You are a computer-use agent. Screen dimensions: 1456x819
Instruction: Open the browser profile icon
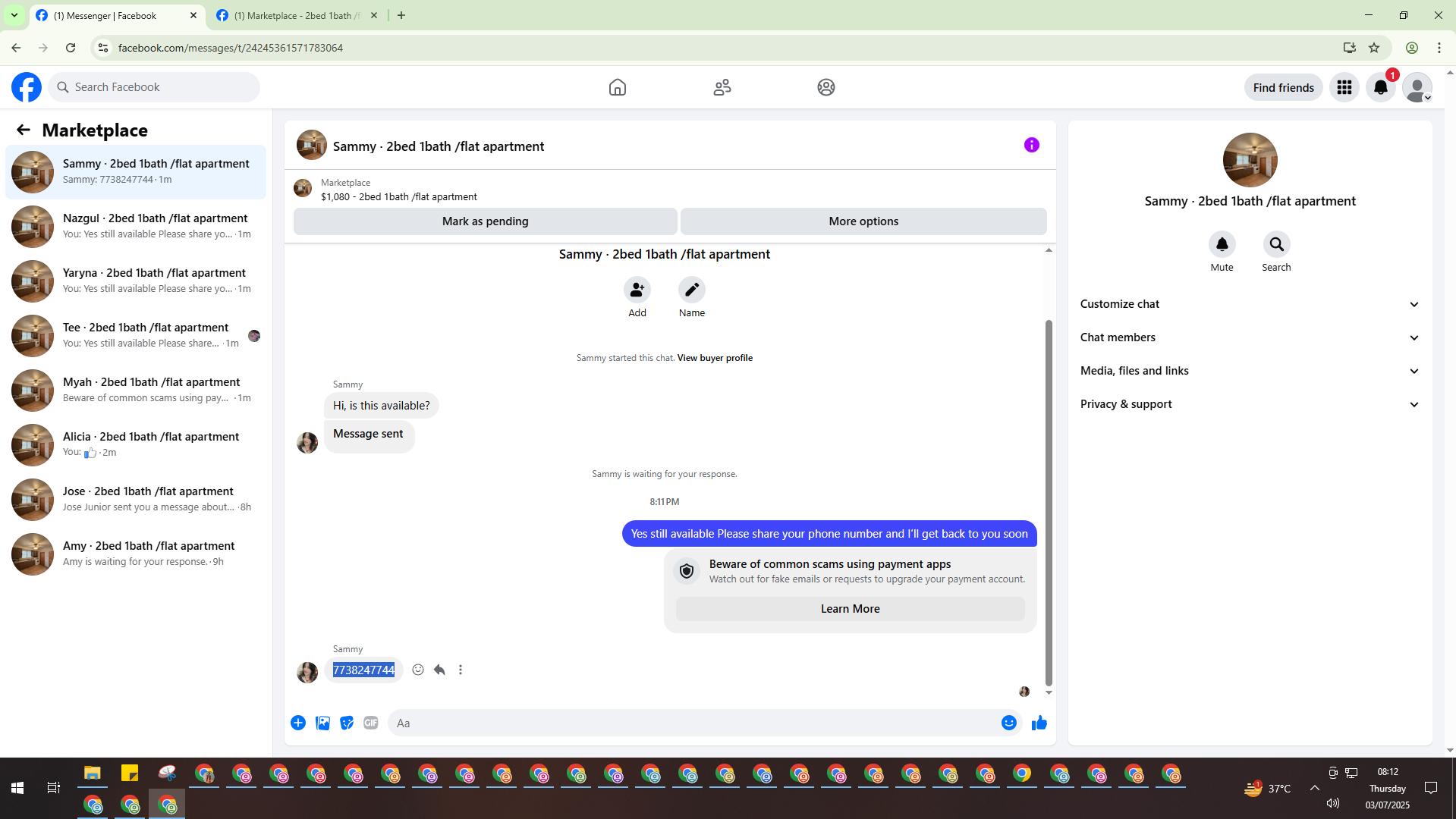[x=1412, y=48]
